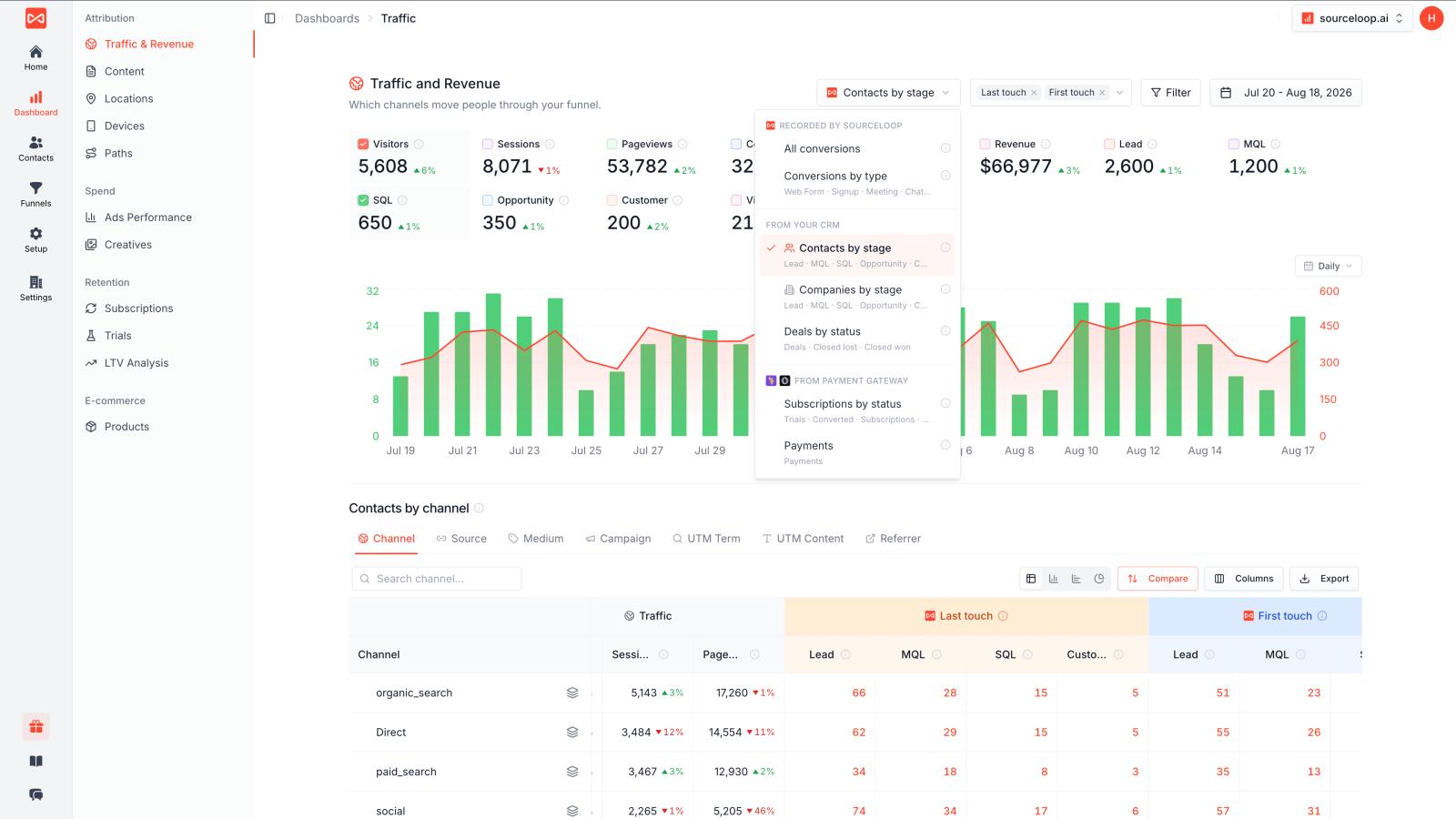The height and width of the screenshot is (819, 1456).
Task: Open Funnels from the left rail
Action: pyautogui.click(x=35, y=194)
